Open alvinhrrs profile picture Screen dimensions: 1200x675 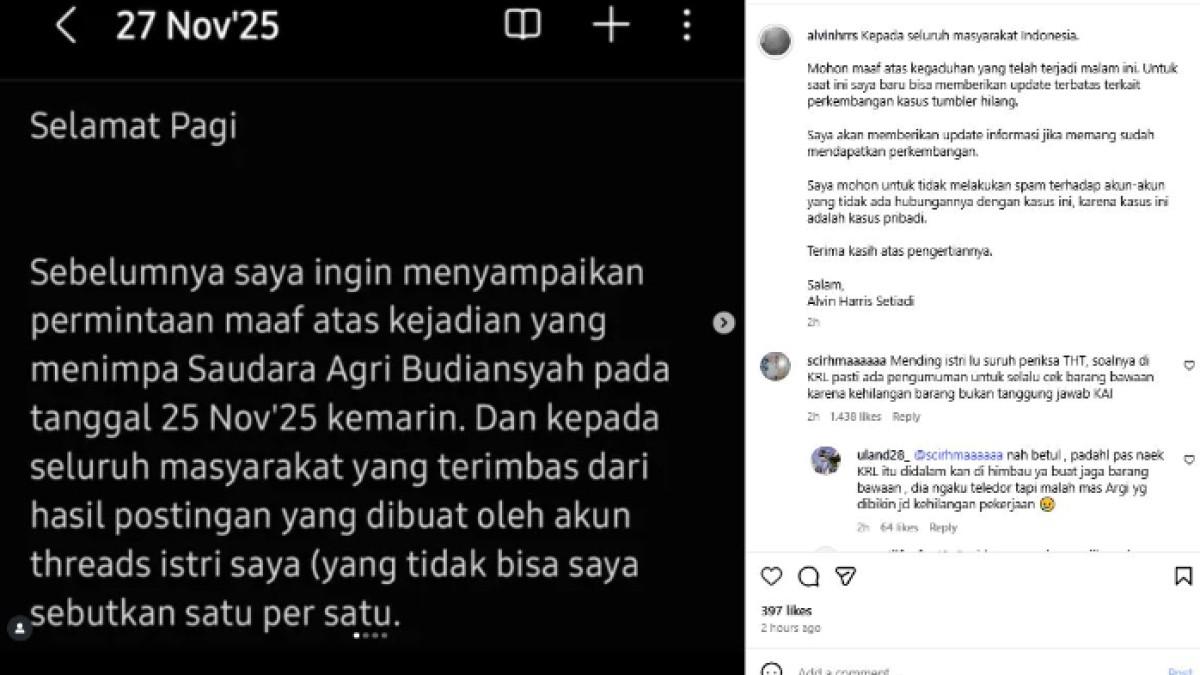pyautogui.click(x=775, y=41)
